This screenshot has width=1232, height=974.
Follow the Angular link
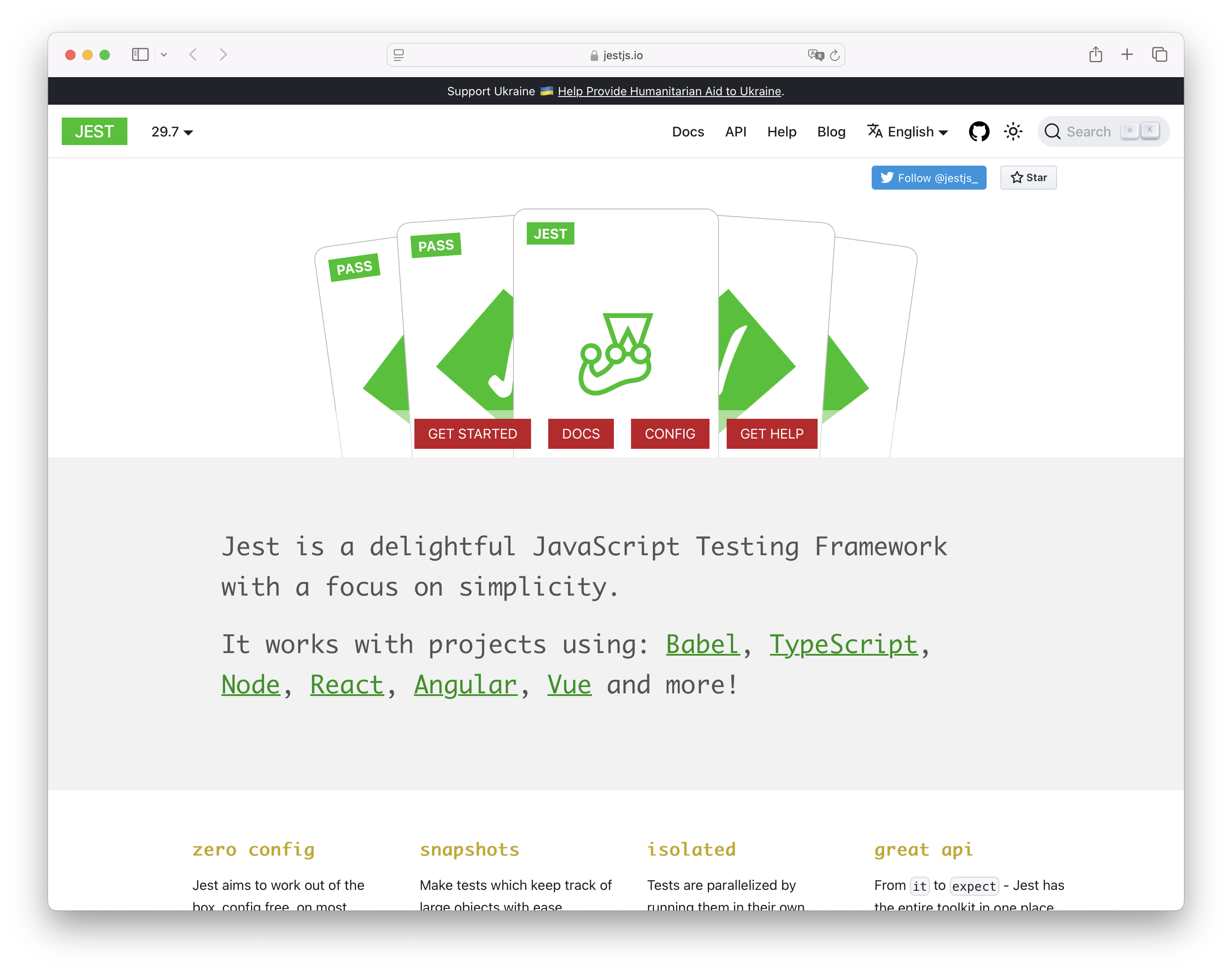click(465, 685)
